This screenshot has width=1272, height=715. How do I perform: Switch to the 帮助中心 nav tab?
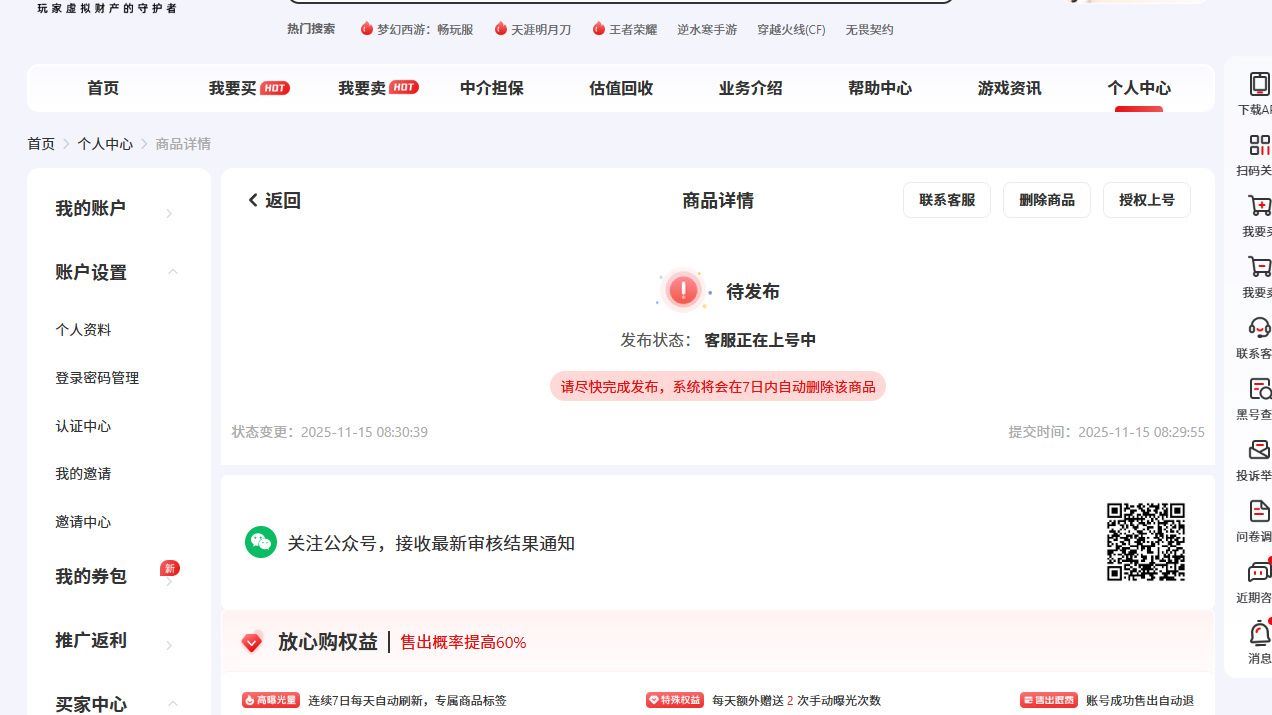click(x=879, y=88)
